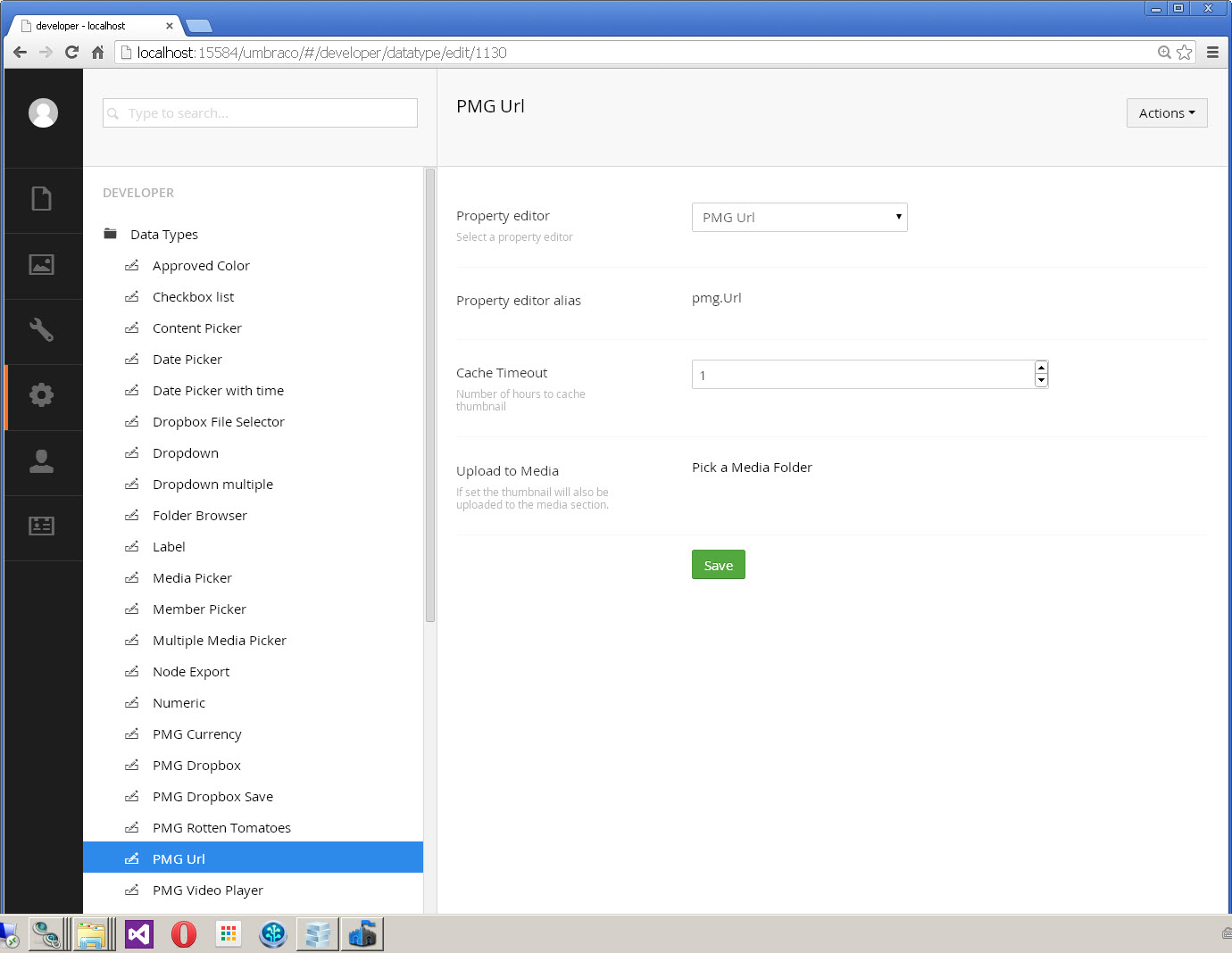Open the colored grid app in taskbar

[229, 934]
